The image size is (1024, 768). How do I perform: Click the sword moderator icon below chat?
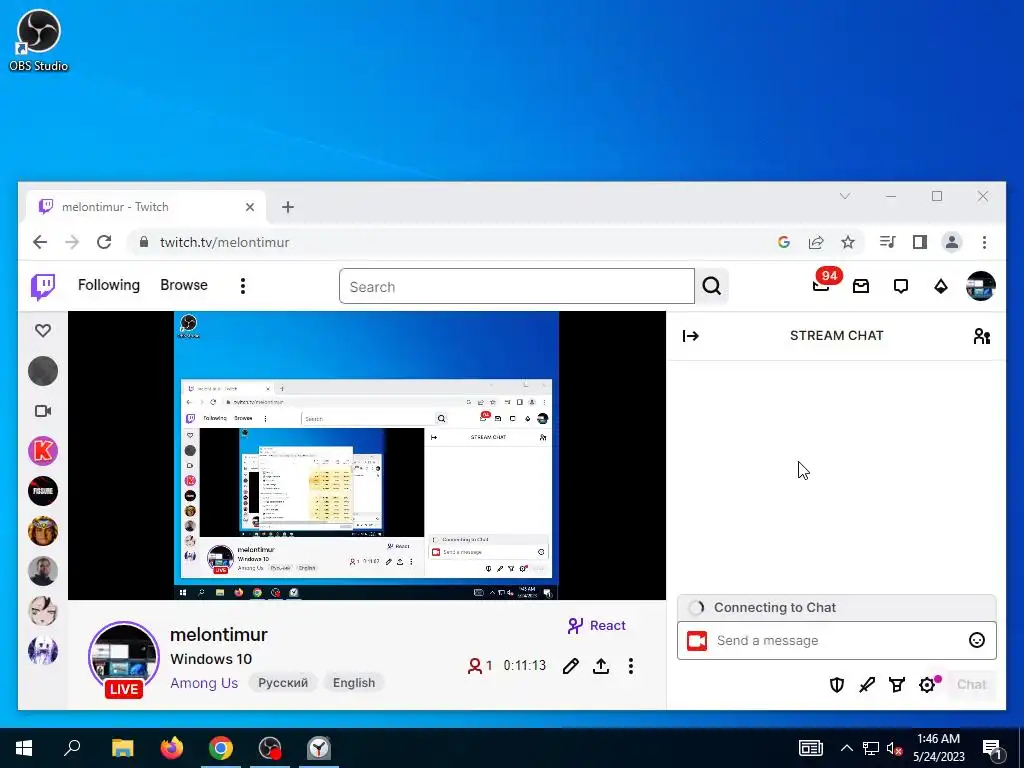(867, 684)
